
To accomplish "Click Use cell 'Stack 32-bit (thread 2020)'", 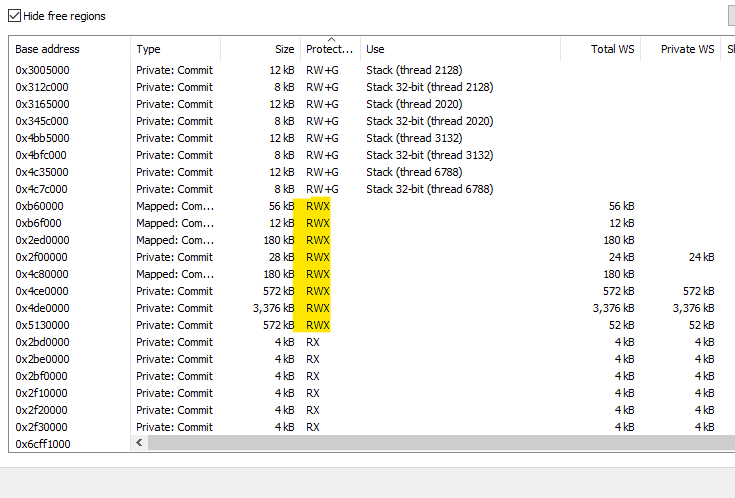I will pyautogui.click(x=429, y=121).
